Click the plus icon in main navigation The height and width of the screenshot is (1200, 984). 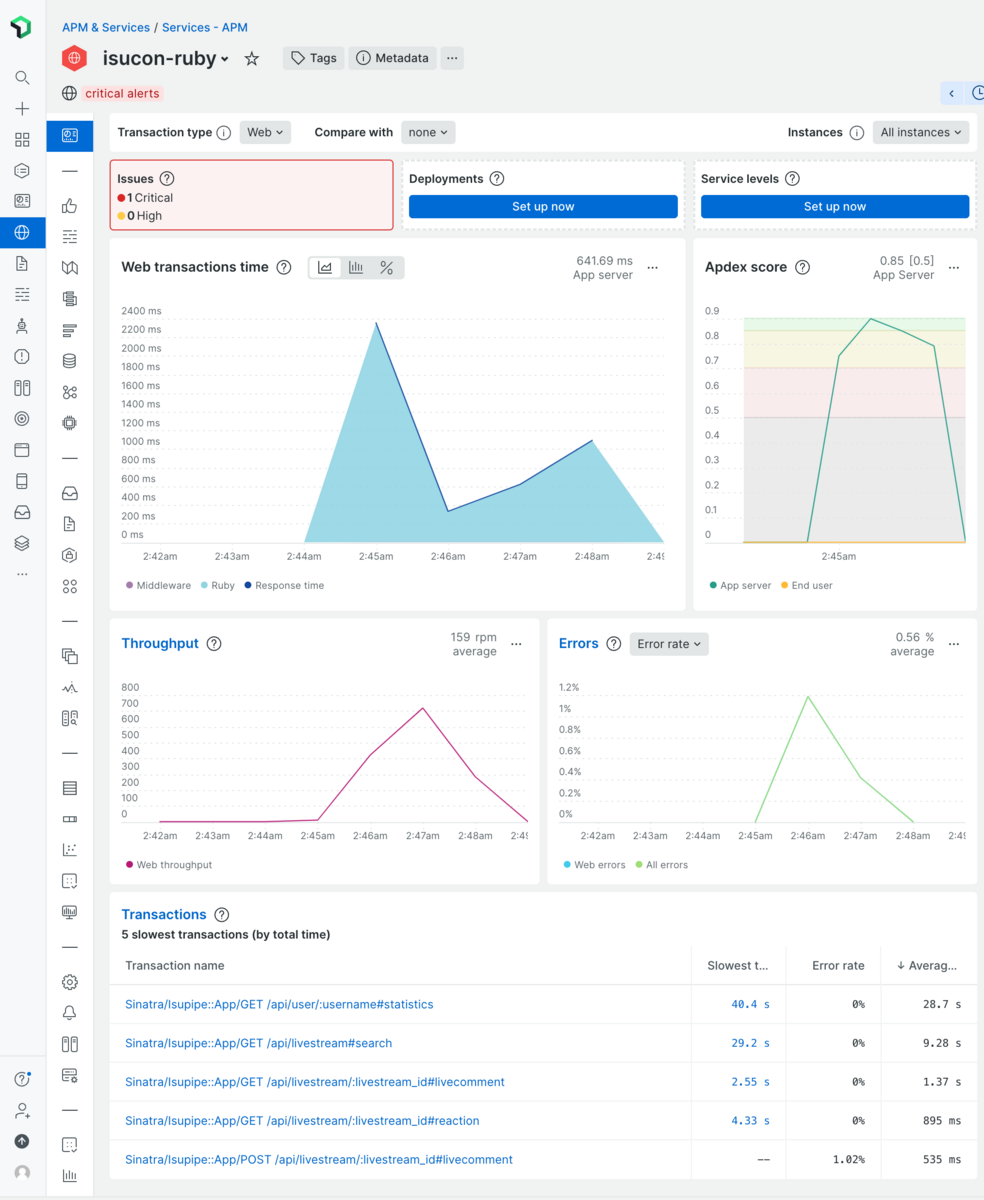point(22,109)
